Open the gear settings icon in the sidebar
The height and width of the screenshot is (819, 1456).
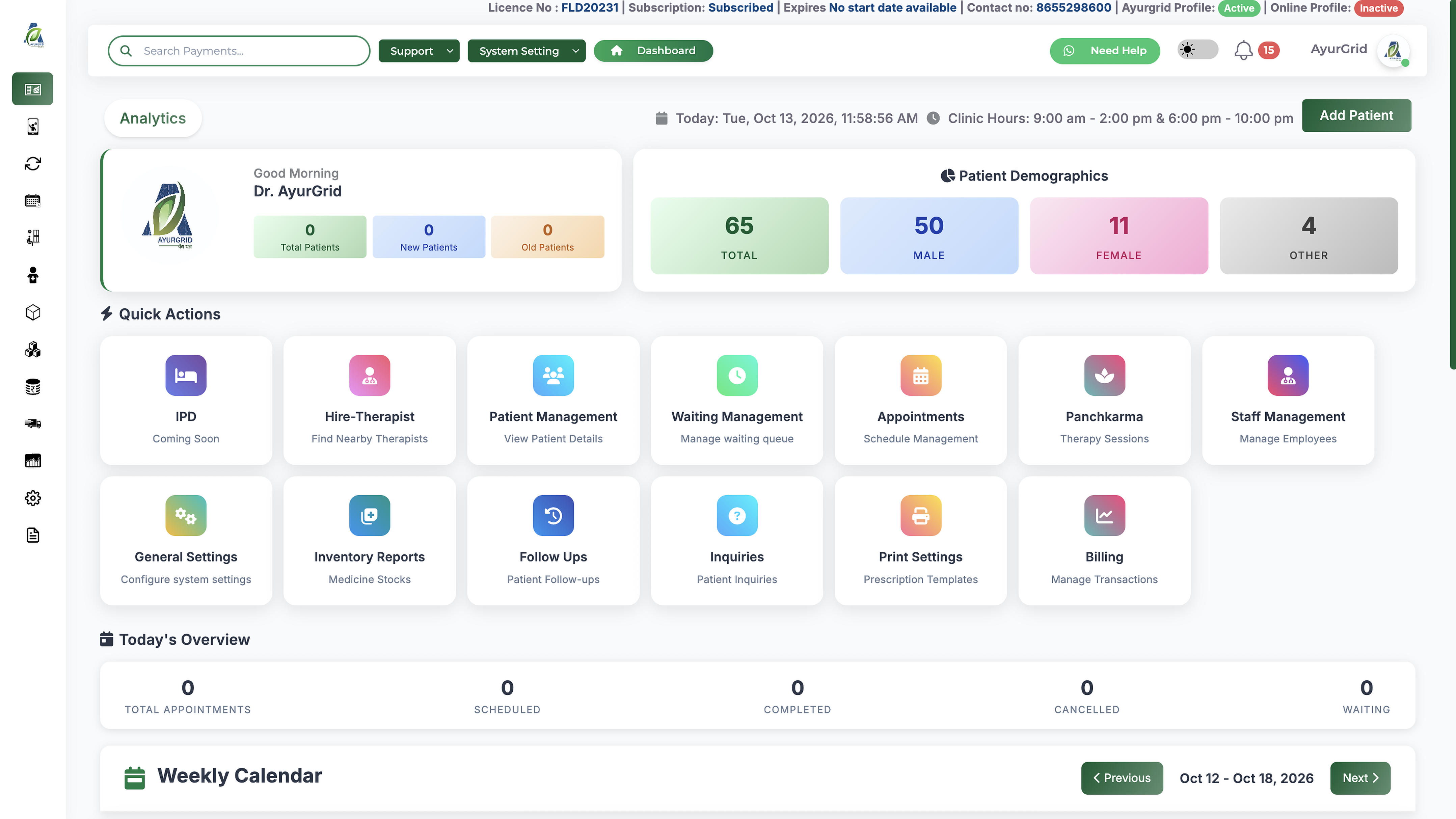tap(33, 498)
